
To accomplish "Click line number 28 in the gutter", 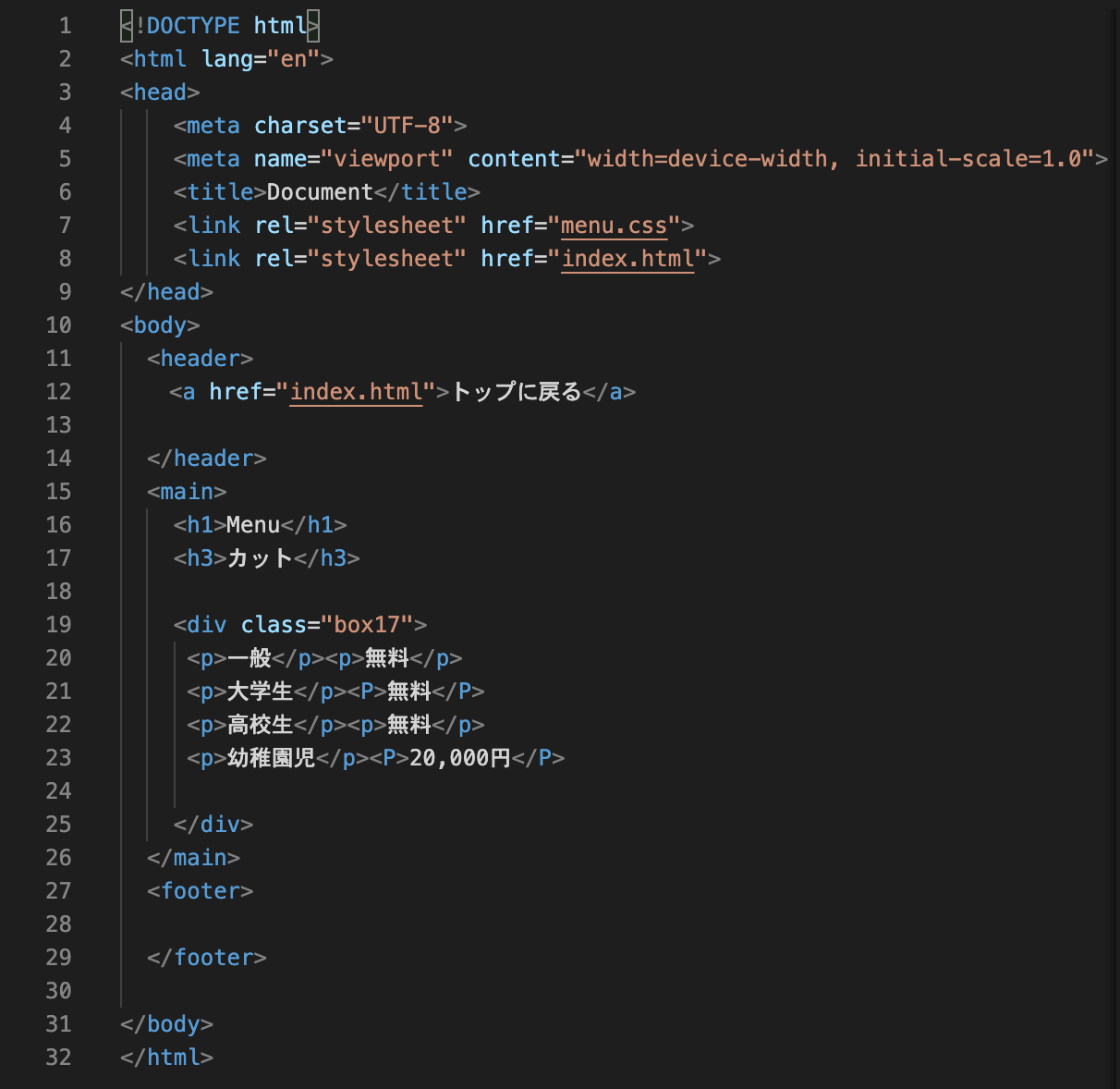I will pos(58,924).
